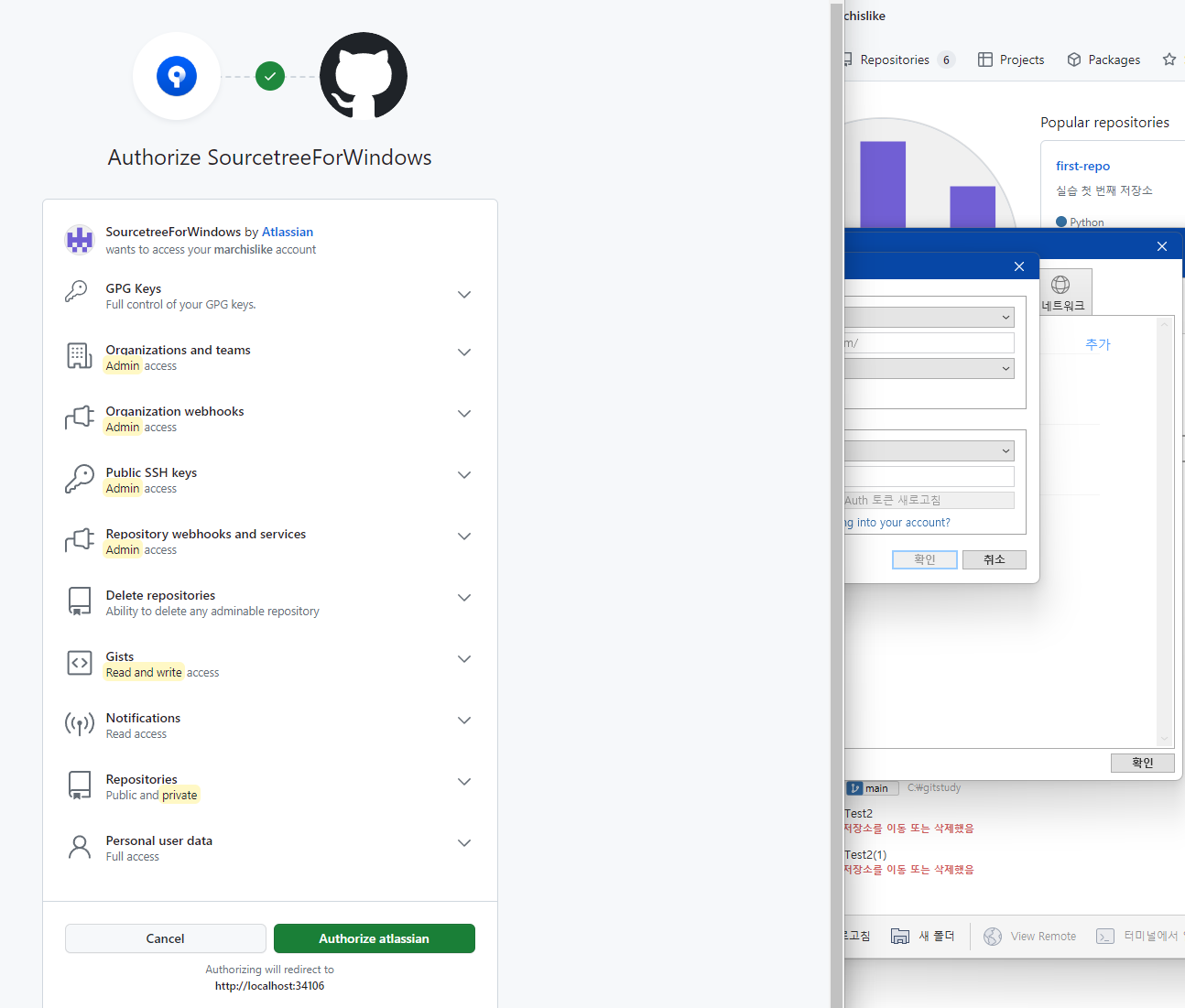
Task: Expand Delete repositories permission
Action: click(x=464, y=598)
